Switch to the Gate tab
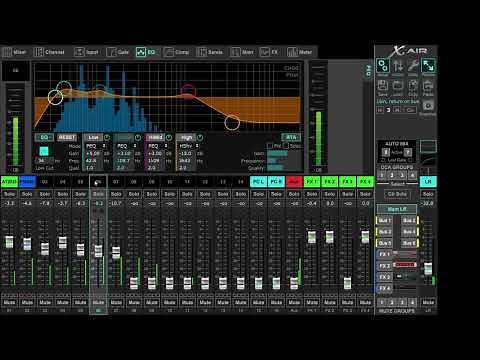This screenshot has height=360, width=480. 118,52
